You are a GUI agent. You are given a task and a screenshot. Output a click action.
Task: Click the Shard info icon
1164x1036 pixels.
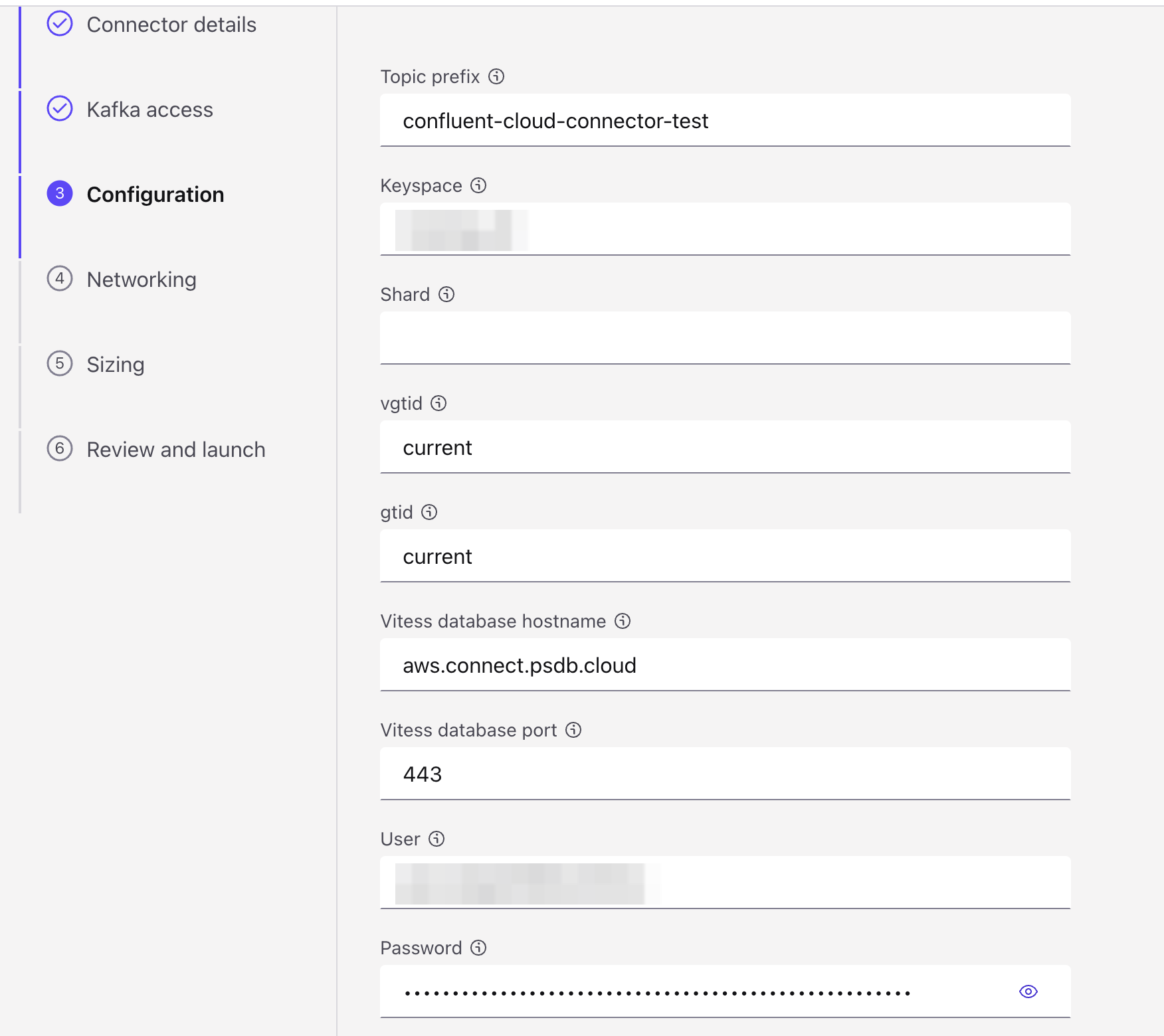446,294
